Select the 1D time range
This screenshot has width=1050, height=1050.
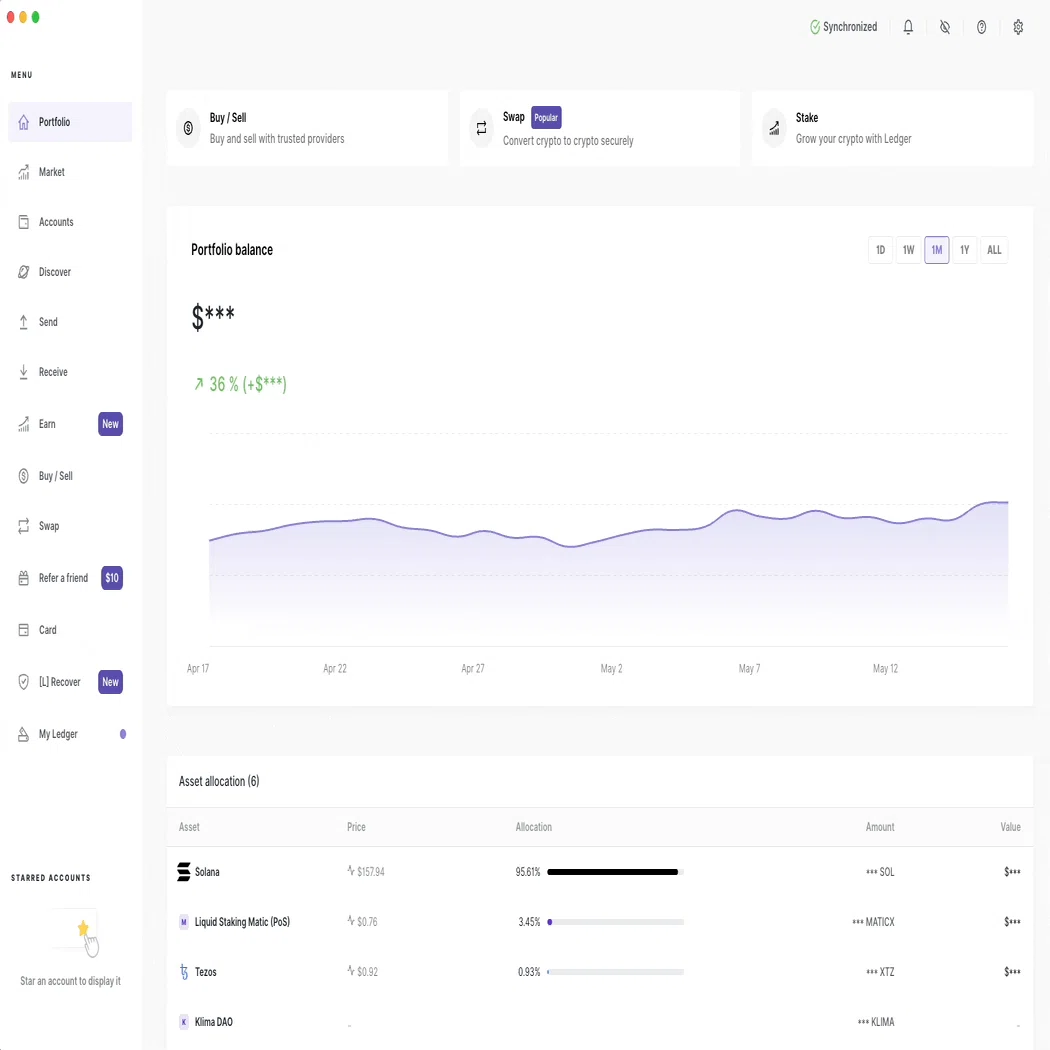tap(881, 250)
